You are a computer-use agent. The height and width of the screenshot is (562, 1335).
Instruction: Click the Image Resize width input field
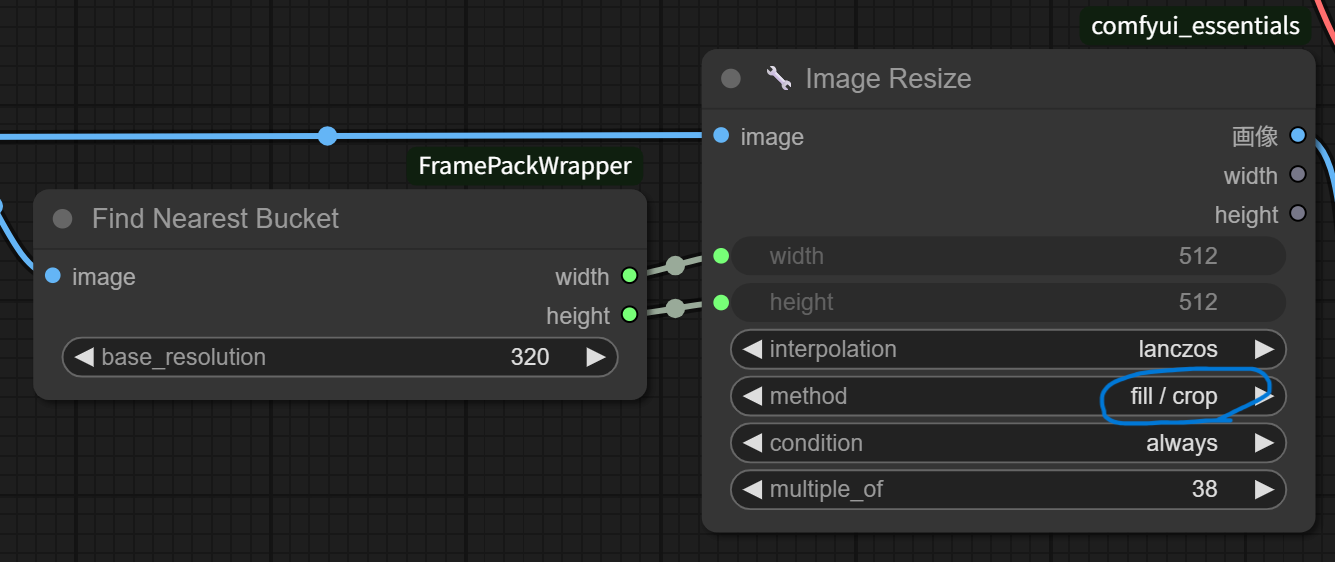coord(1008,256)
